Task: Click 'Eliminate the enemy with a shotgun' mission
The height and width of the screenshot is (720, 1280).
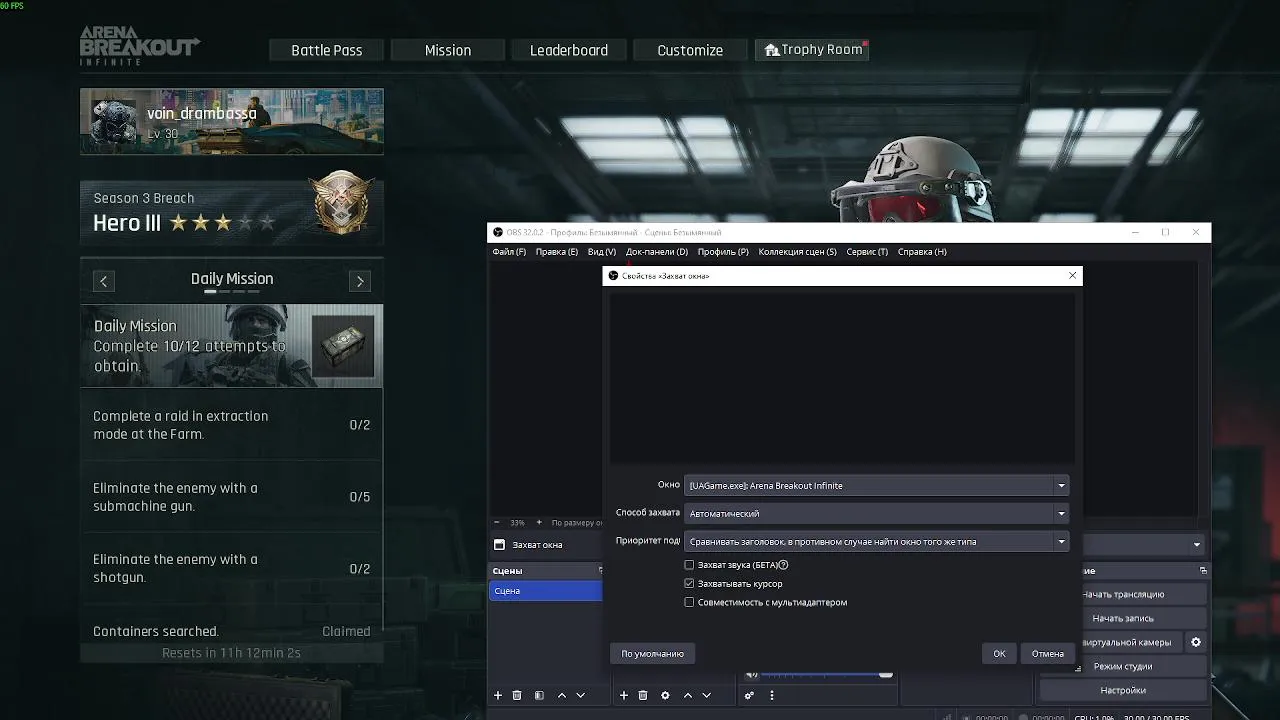Action: (x=231, y=568)
